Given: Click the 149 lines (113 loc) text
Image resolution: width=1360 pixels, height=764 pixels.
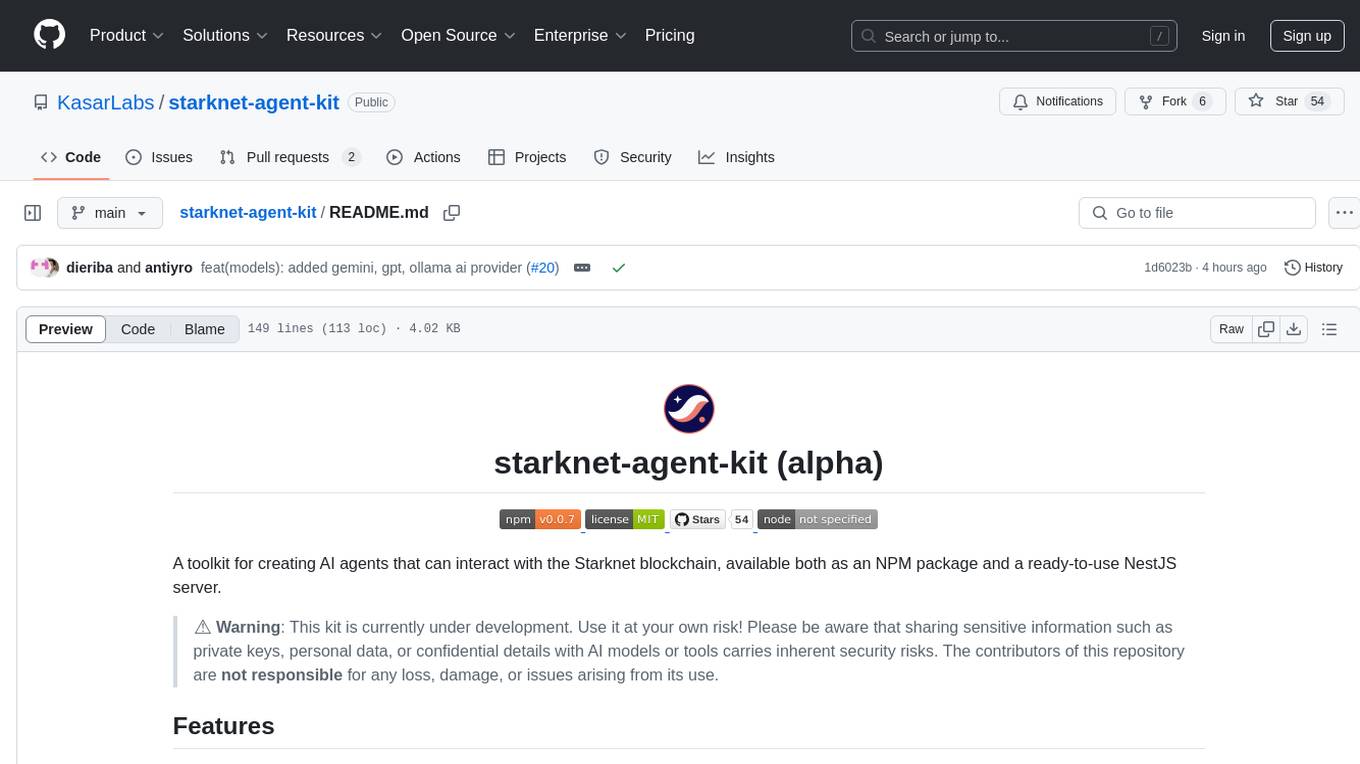Looking at the screenshot, I should (x=316, y=329).
